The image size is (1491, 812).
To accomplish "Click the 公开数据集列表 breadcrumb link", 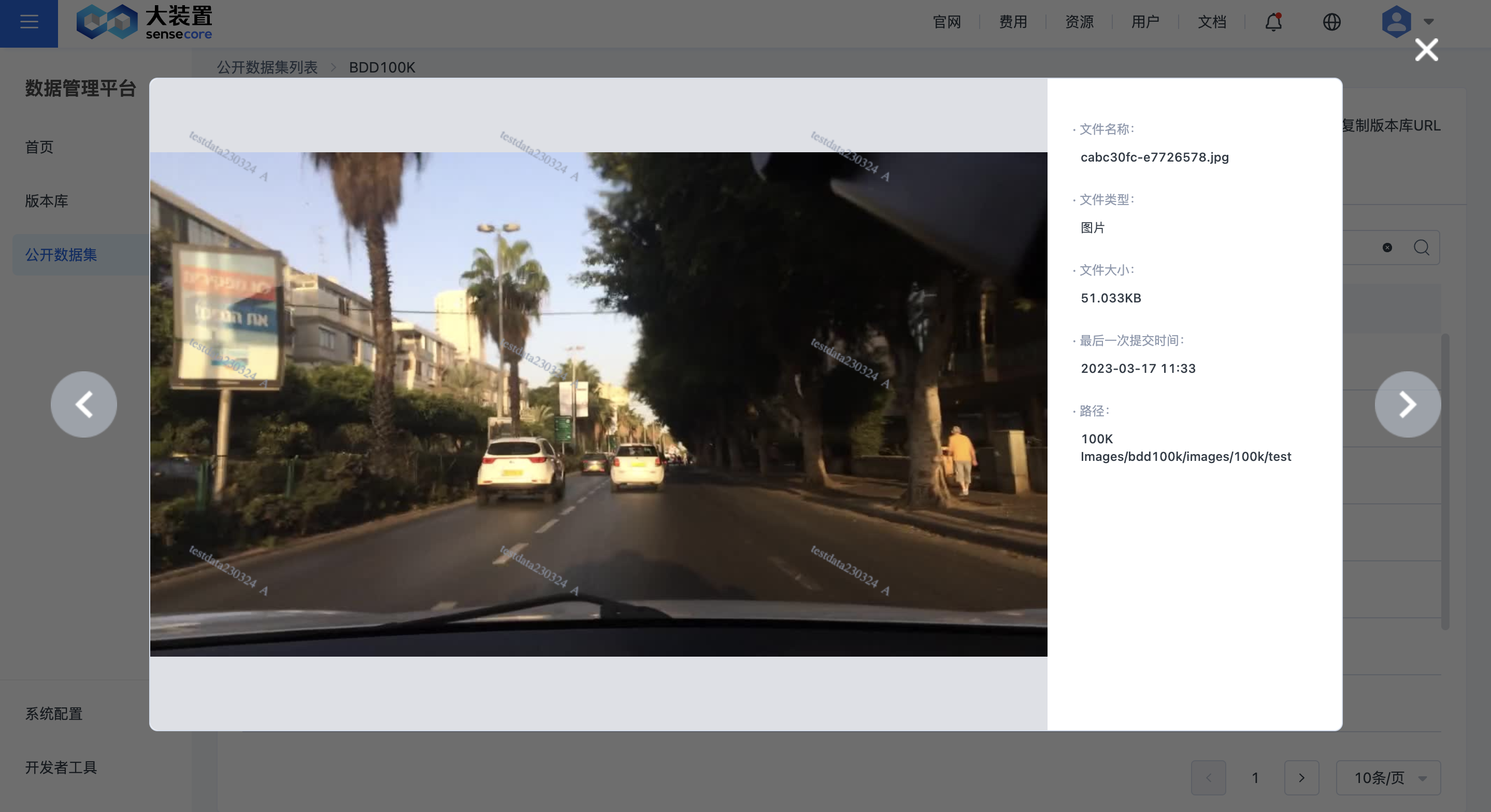I will tap(267, 68).
